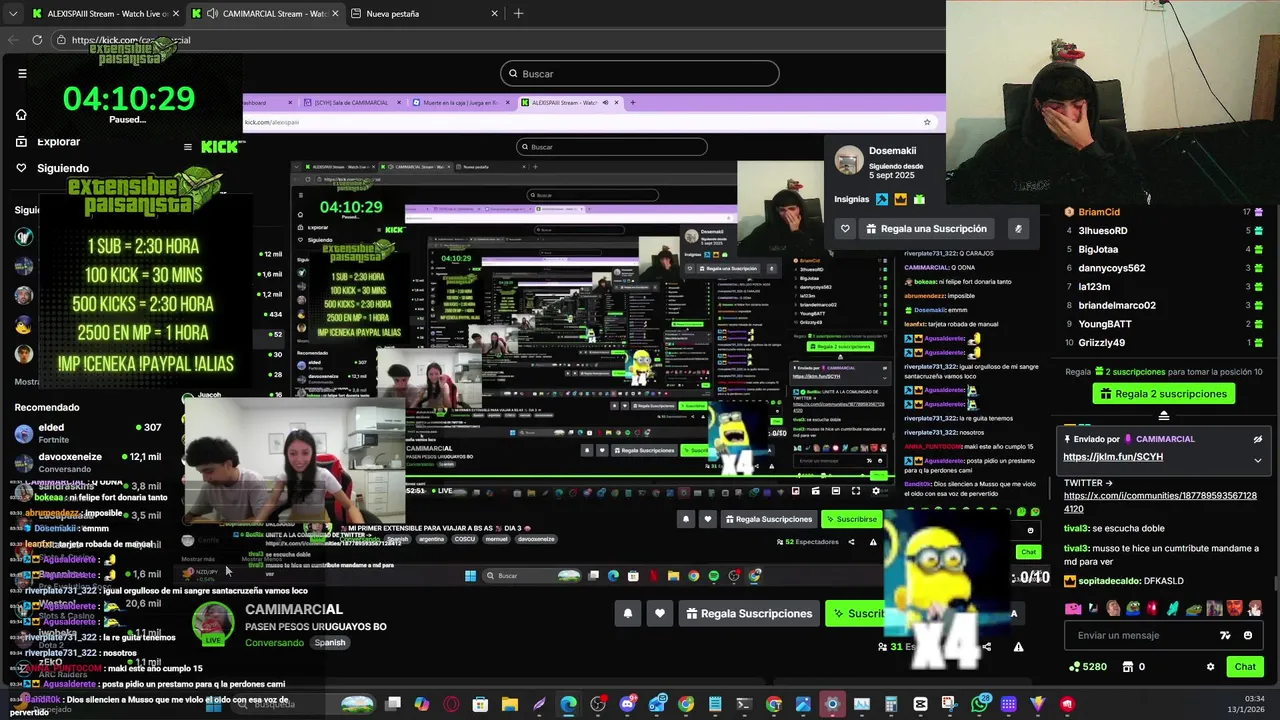Click the Spanish language tag
Image resolution: width=1280 pixels, height=720 pixels.
pos(330,643)
